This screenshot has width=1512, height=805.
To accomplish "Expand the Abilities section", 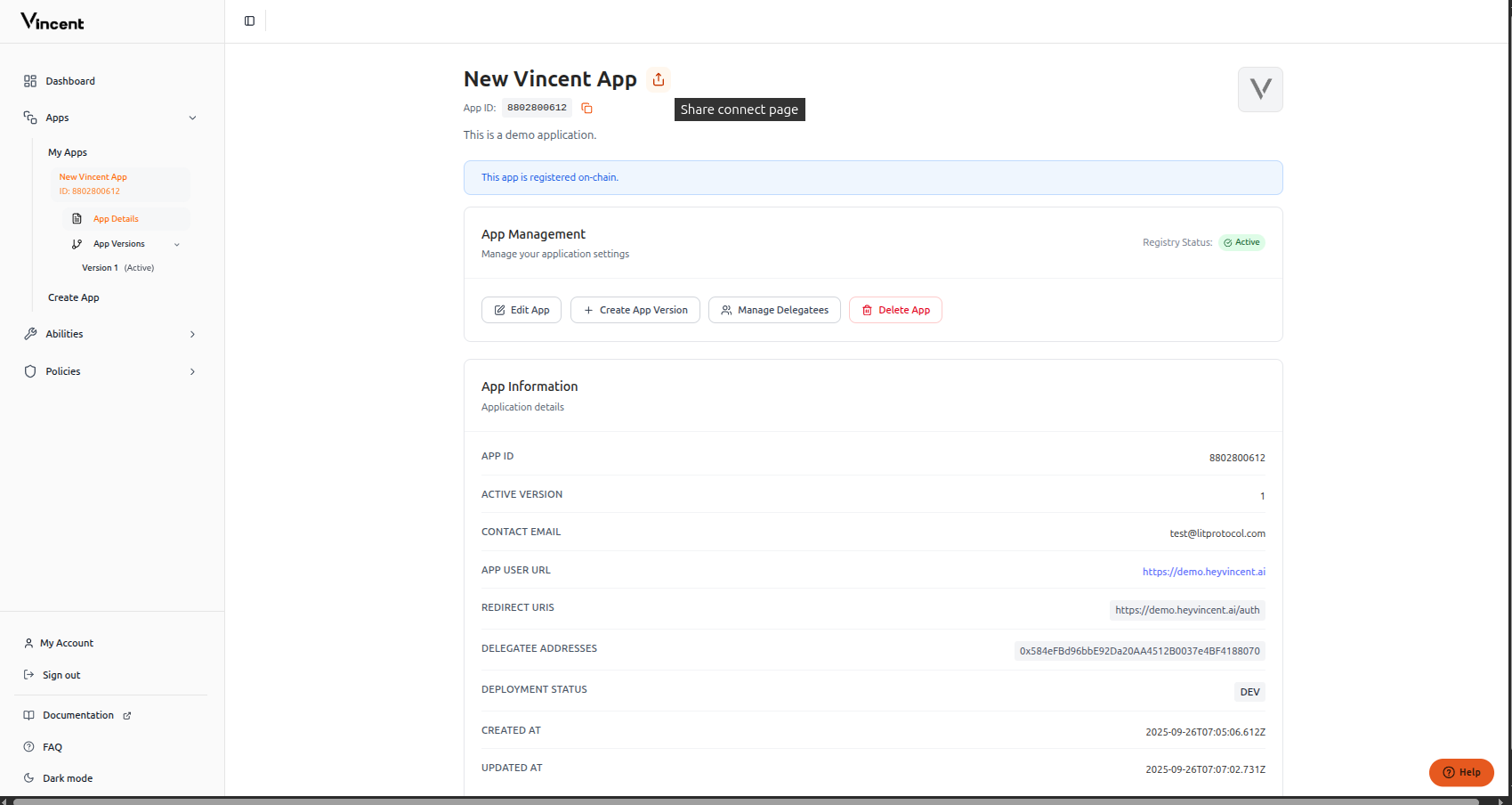I will click(x=192, y=334).
